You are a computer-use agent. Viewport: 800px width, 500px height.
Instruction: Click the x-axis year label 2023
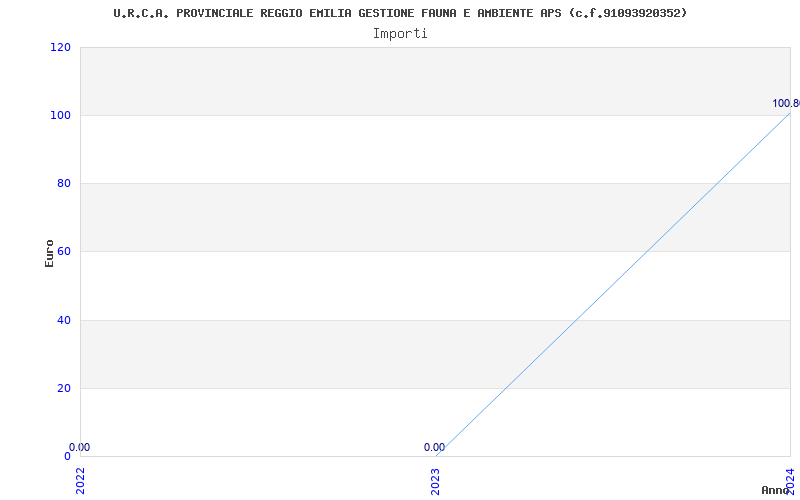[435, 481]
